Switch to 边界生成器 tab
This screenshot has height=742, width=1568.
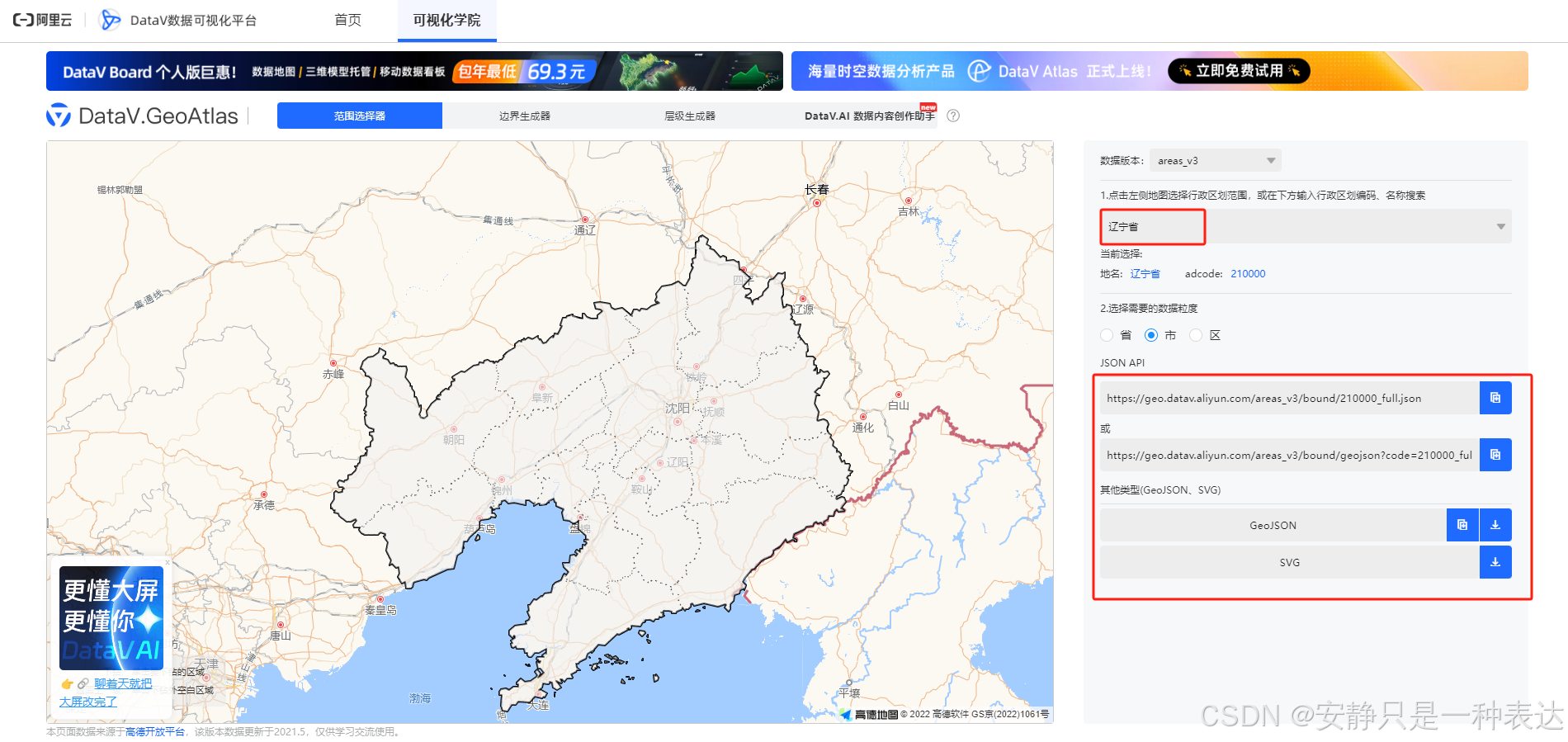(x=525, y=116)
